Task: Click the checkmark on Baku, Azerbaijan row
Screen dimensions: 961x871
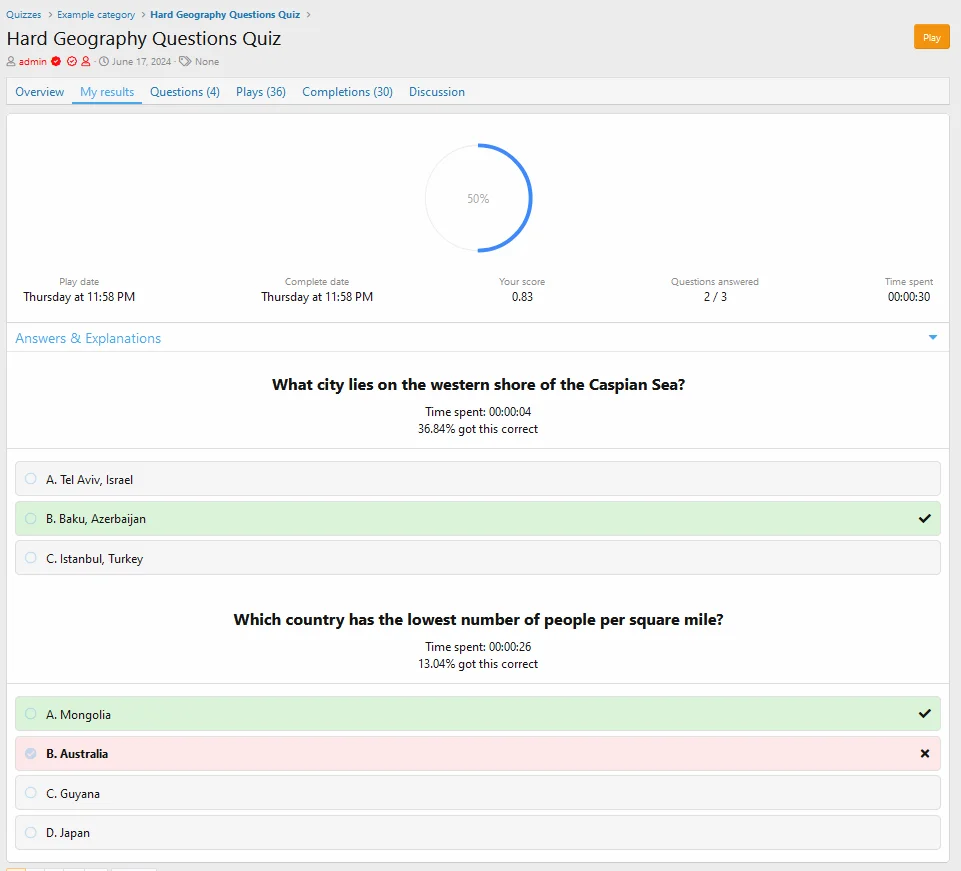Action: 924,519
